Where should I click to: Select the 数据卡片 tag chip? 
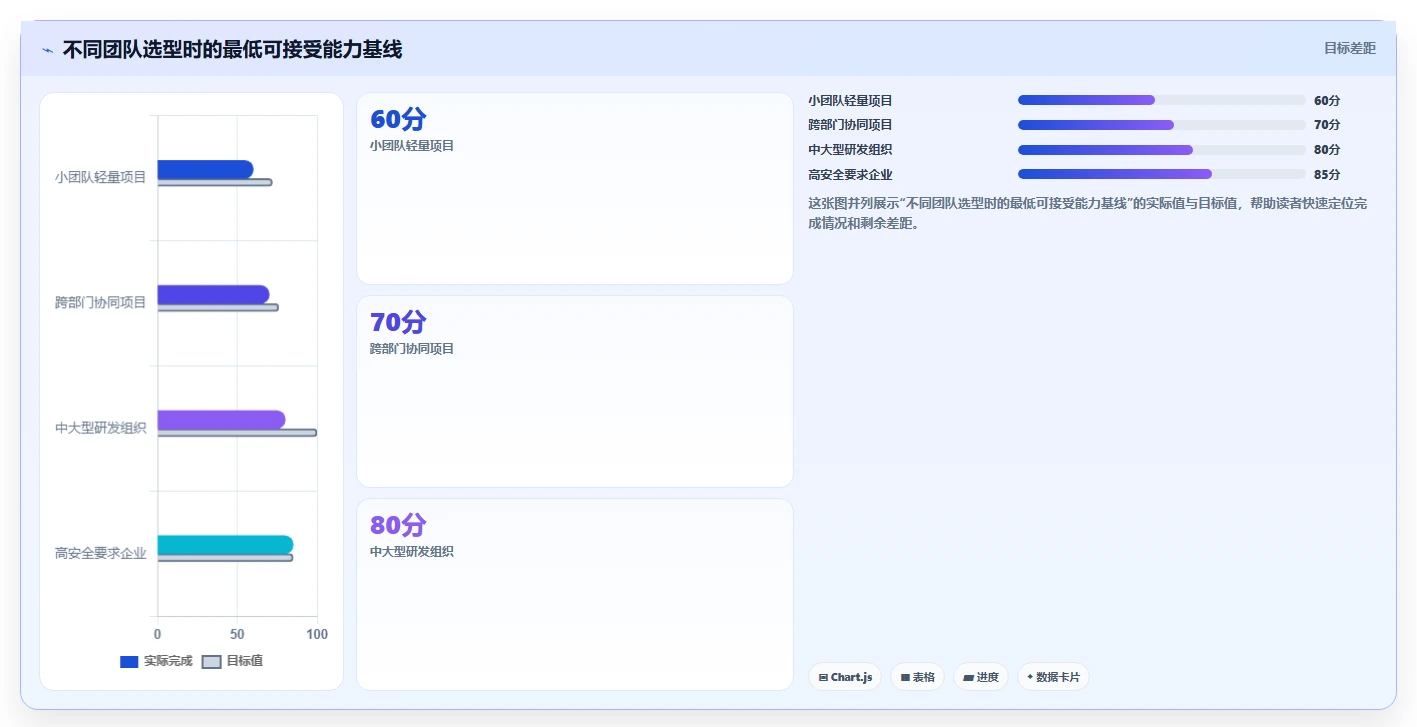pos(1053,677)
